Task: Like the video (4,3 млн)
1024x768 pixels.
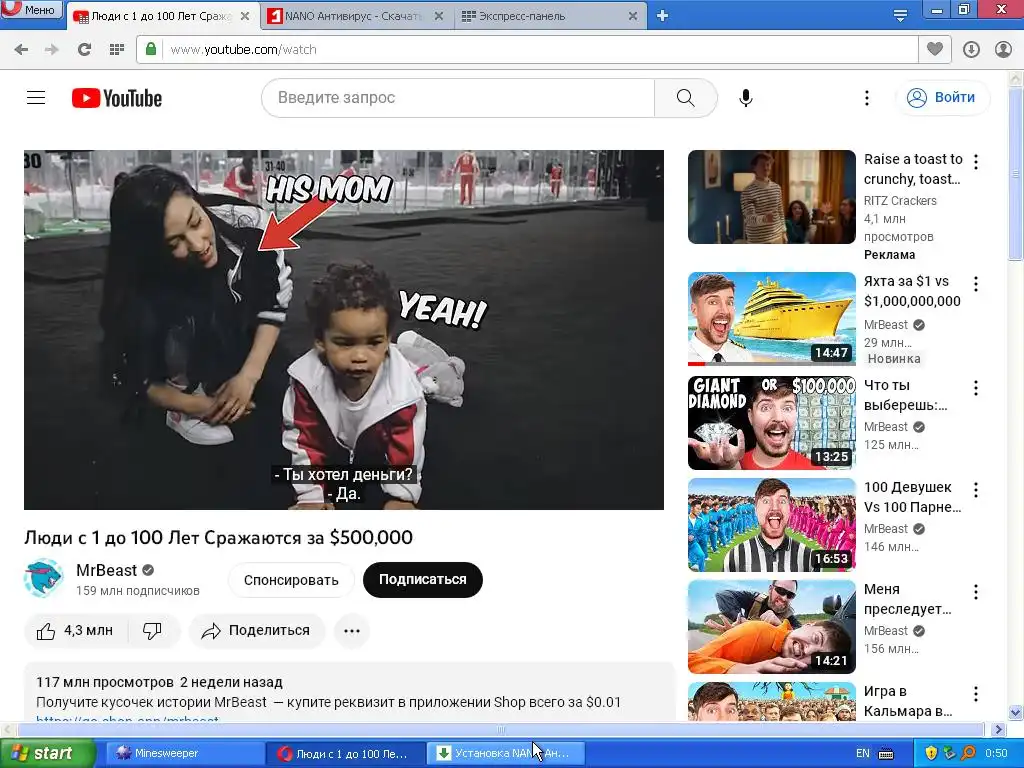Action: click(75, 631)
